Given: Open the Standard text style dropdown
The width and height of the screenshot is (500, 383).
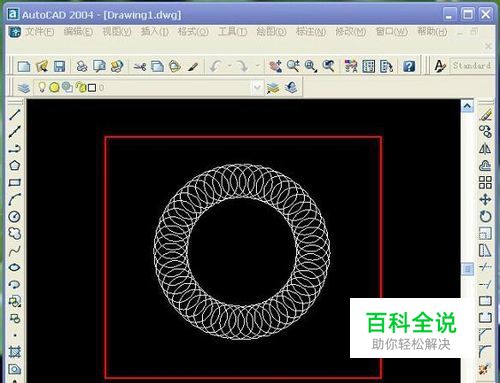Looking at the screenshot, I should click(472, 66).
